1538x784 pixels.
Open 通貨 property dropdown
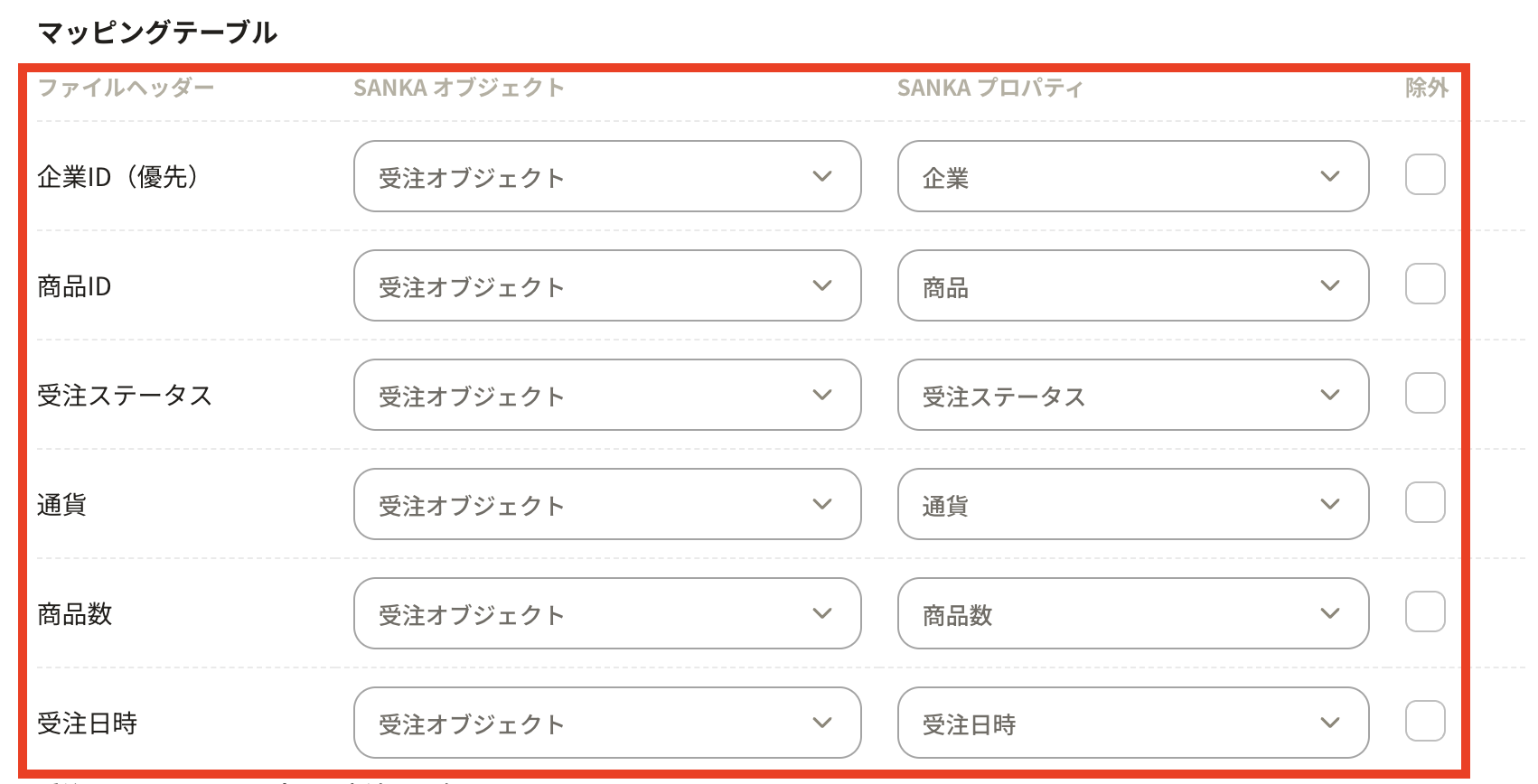(x=1132, y=505)
